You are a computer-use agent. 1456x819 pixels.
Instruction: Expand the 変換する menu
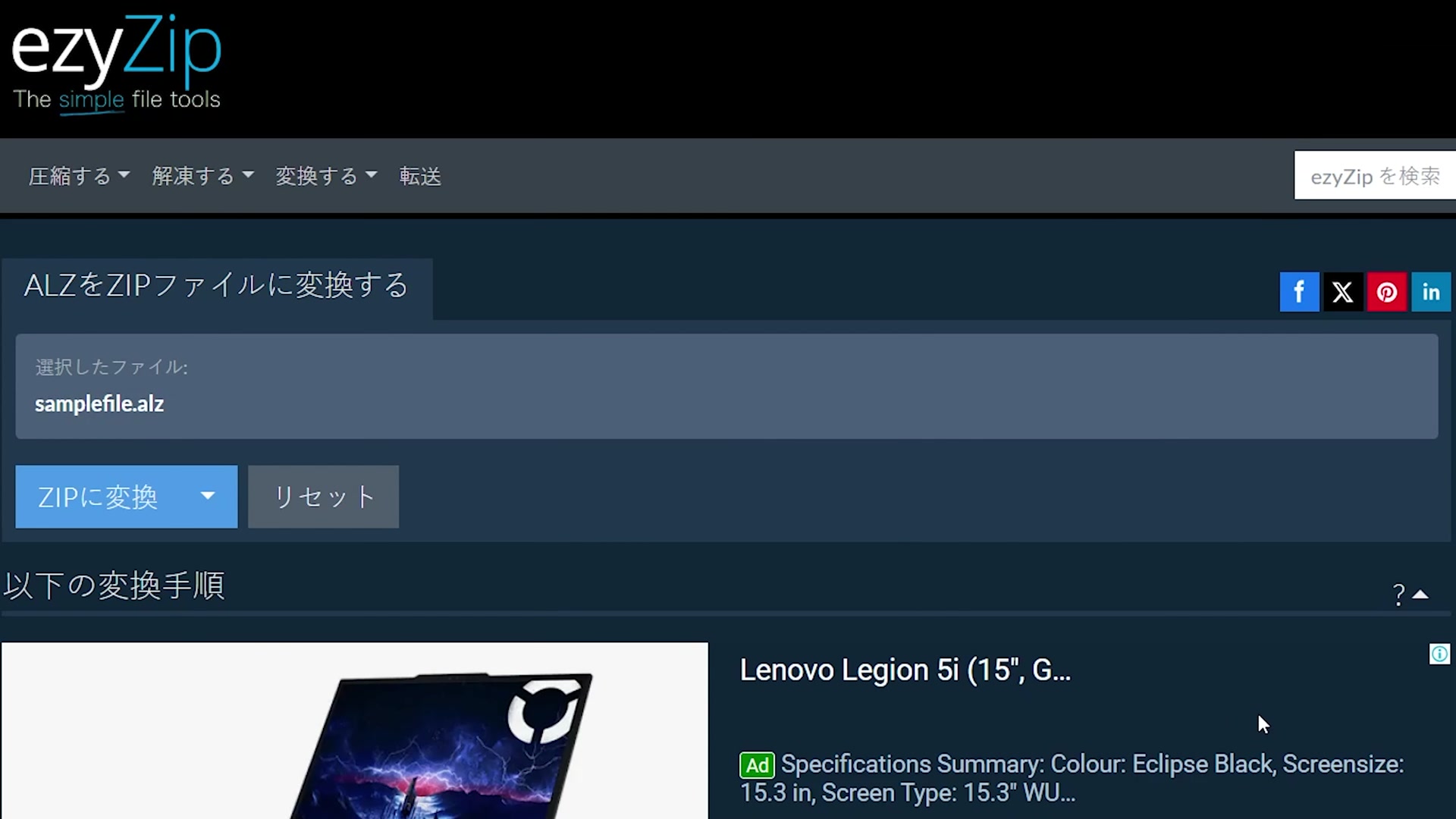pos(326,176)
